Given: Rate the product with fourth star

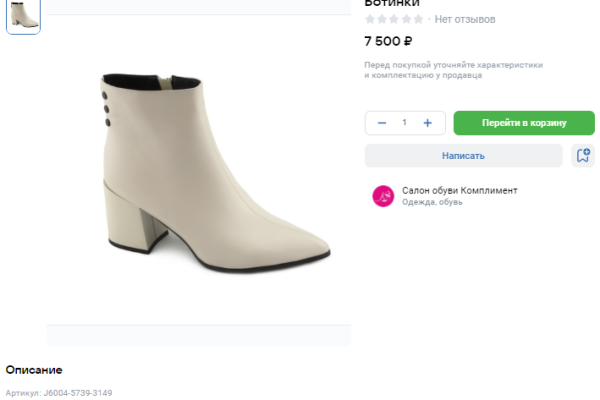Looking at the screenshot, I should click(406, 19).
